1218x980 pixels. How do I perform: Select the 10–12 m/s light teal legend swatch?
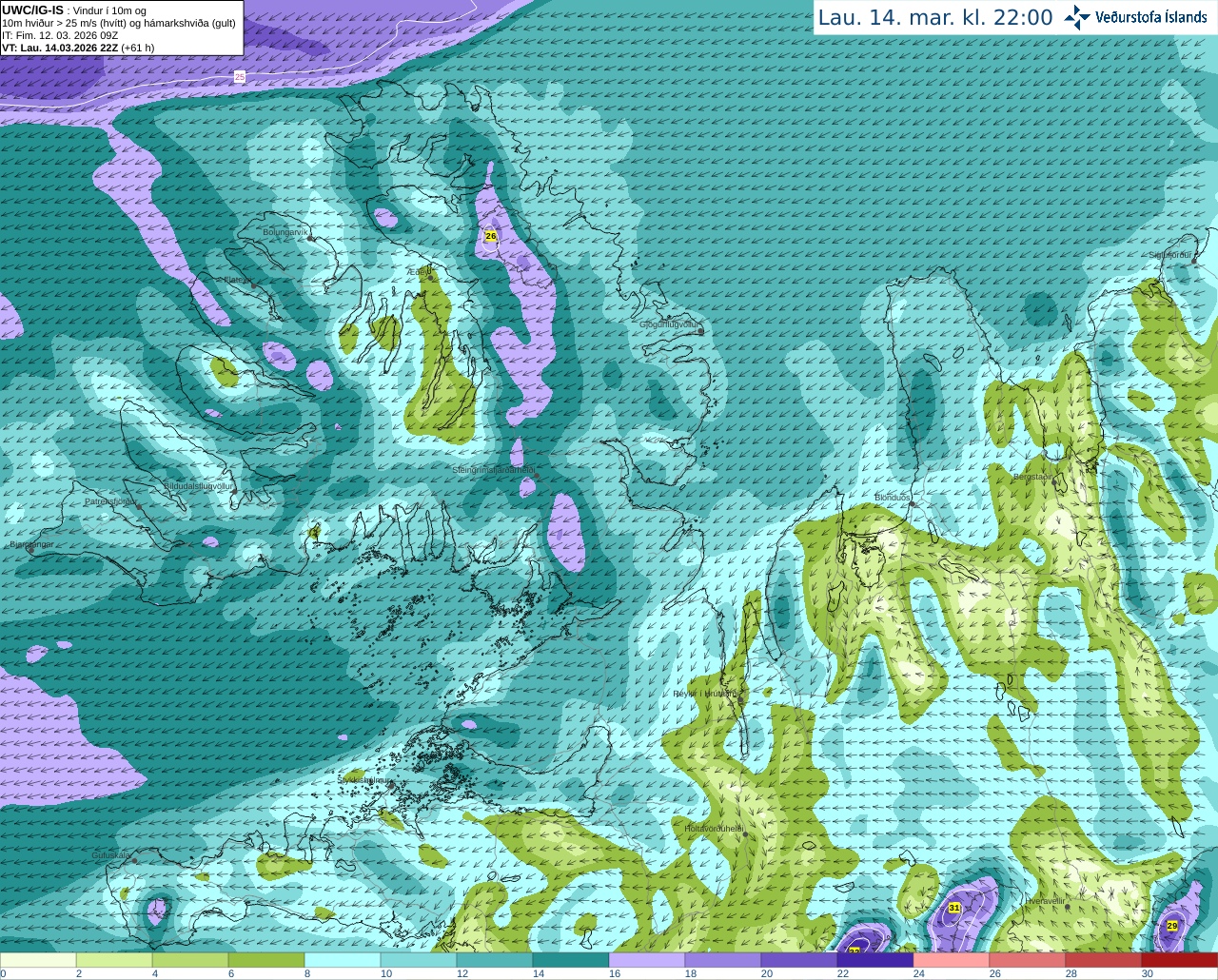coord(419,960)
